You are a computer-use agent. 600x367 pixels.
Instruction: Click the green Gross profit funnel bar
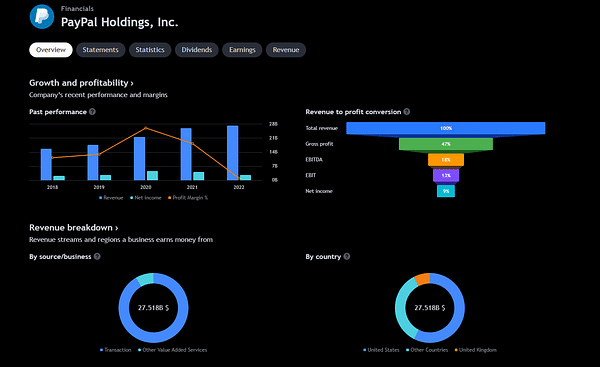tap(446, 144)
